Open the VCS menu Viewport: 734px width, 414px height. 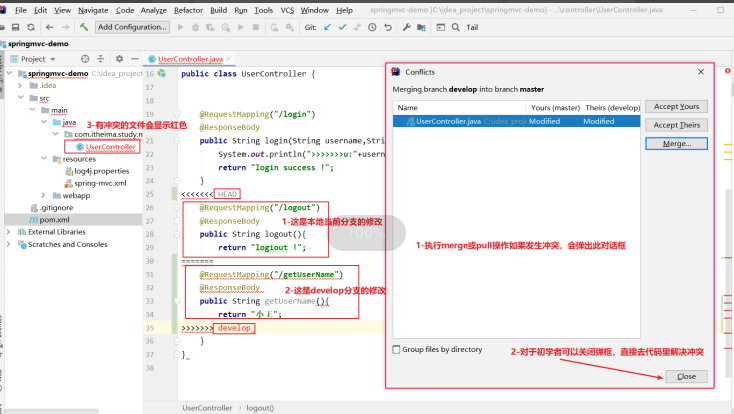(x=287, y=9)
